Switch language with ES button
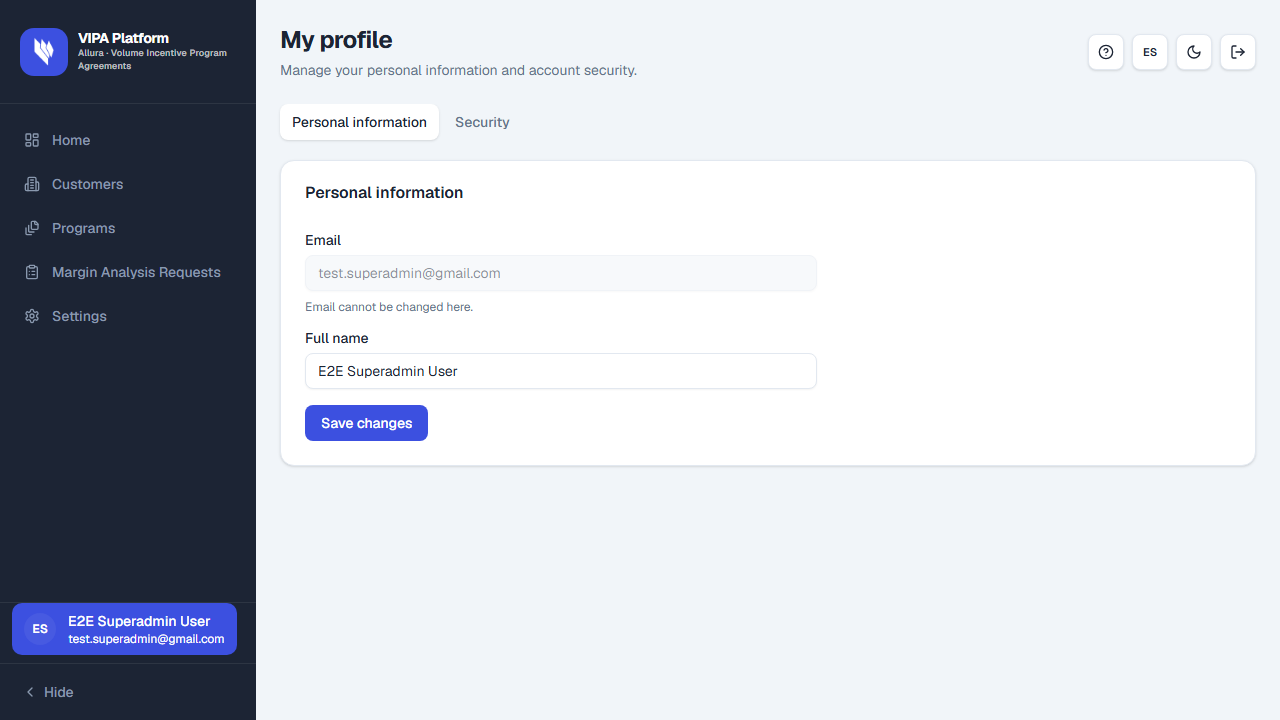The image size is (1280, 720). (x=1150, y=52)
